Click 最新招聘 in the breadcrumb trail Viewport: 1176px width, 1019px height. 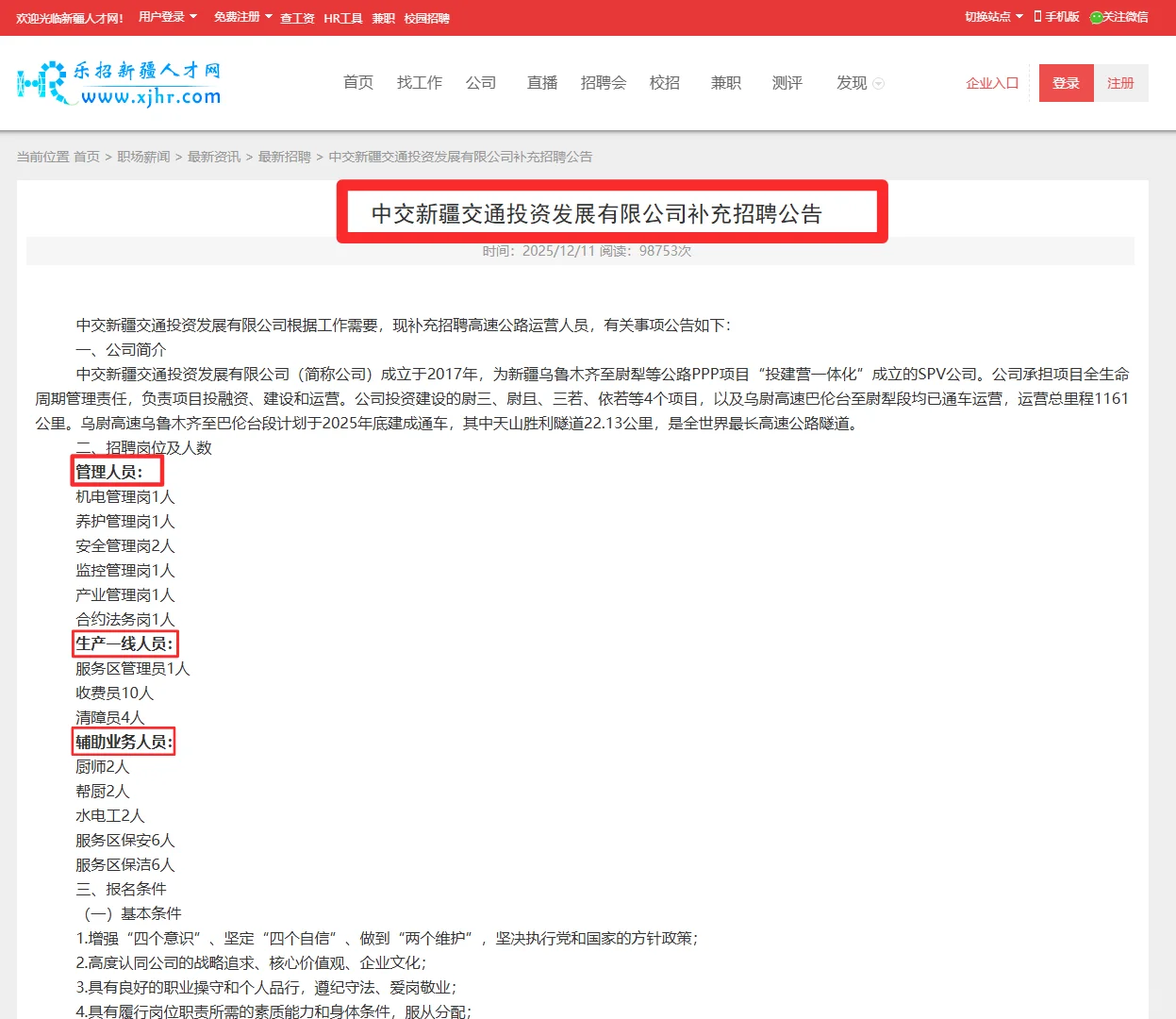[284, 156]
